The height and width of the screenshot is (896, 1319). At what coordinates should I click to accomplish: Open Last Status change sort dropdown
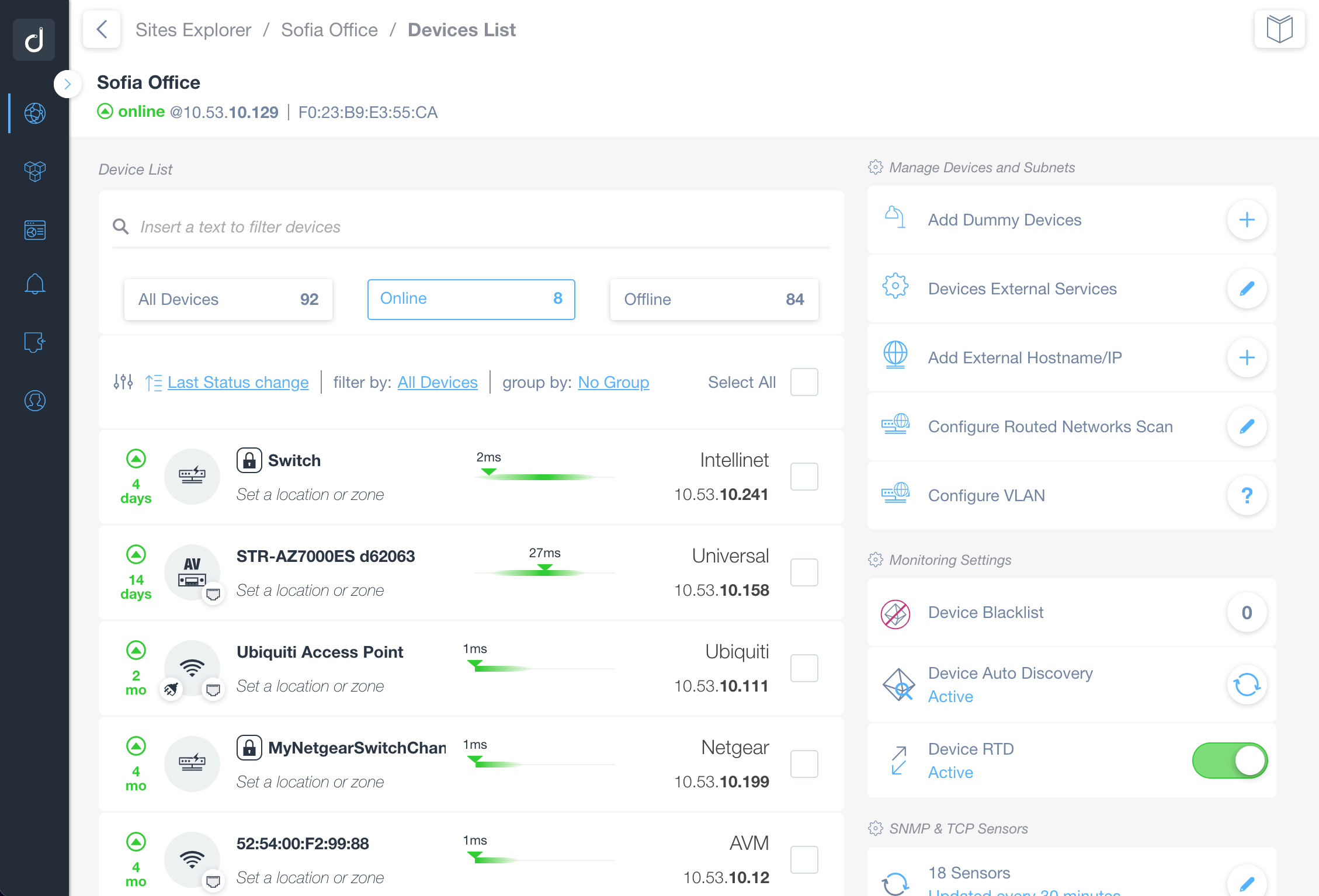(x=238, y=382)
